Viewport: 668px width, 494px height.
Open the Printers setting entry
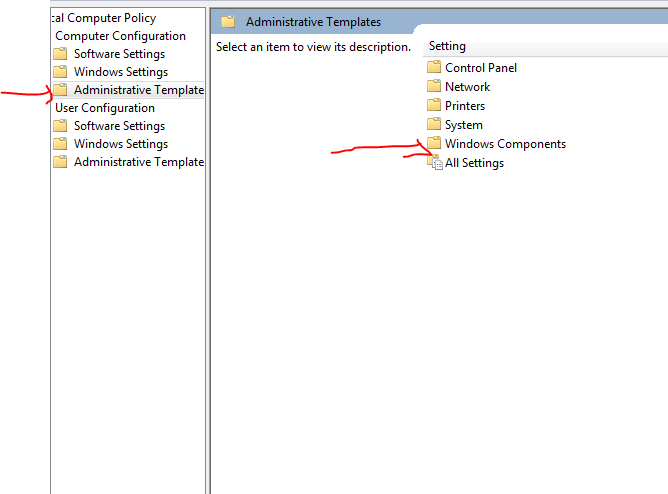tap(465, 106)
